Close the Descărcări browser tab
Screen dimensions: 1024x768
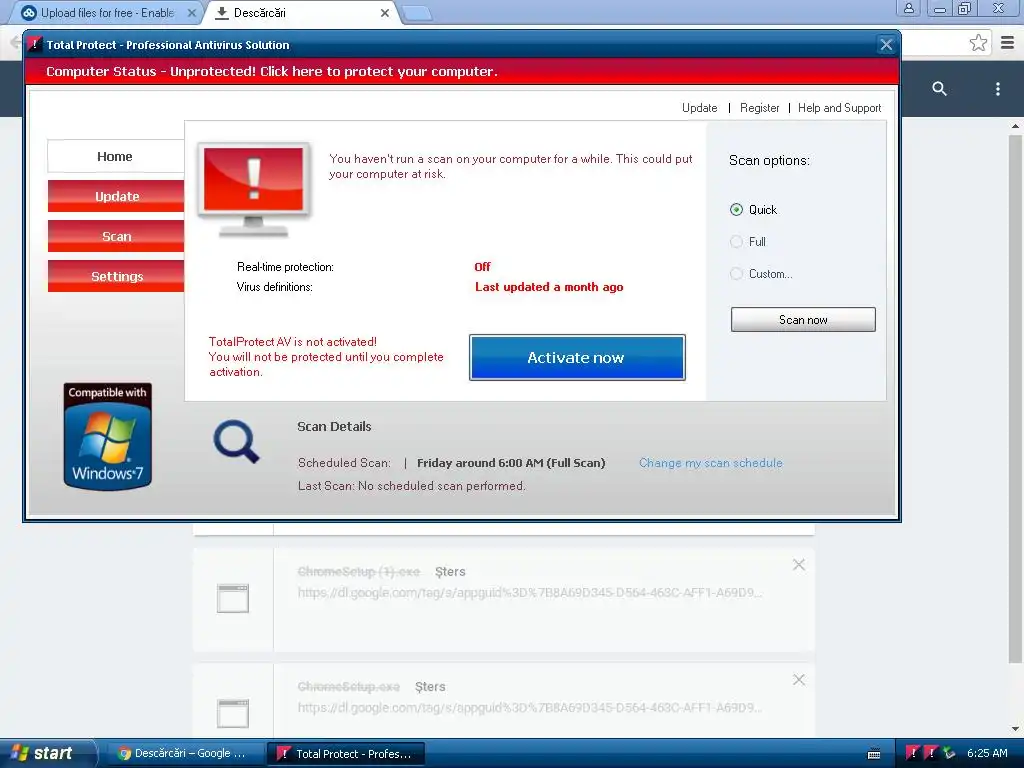point(385,12)
